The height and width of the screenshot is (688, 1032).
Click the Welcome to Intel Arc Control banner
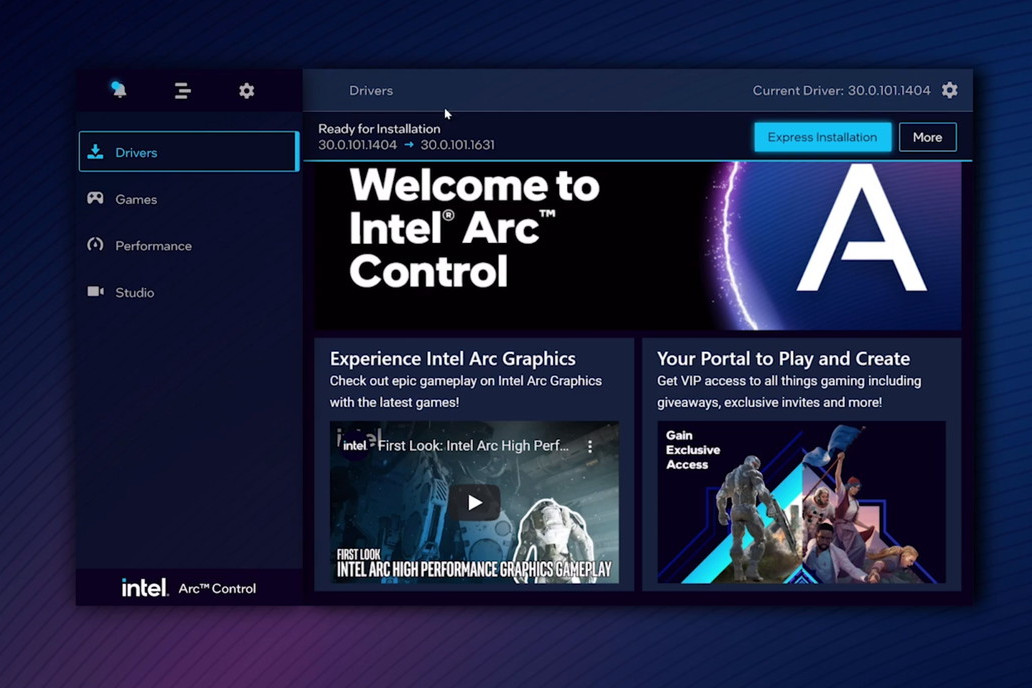638,246
